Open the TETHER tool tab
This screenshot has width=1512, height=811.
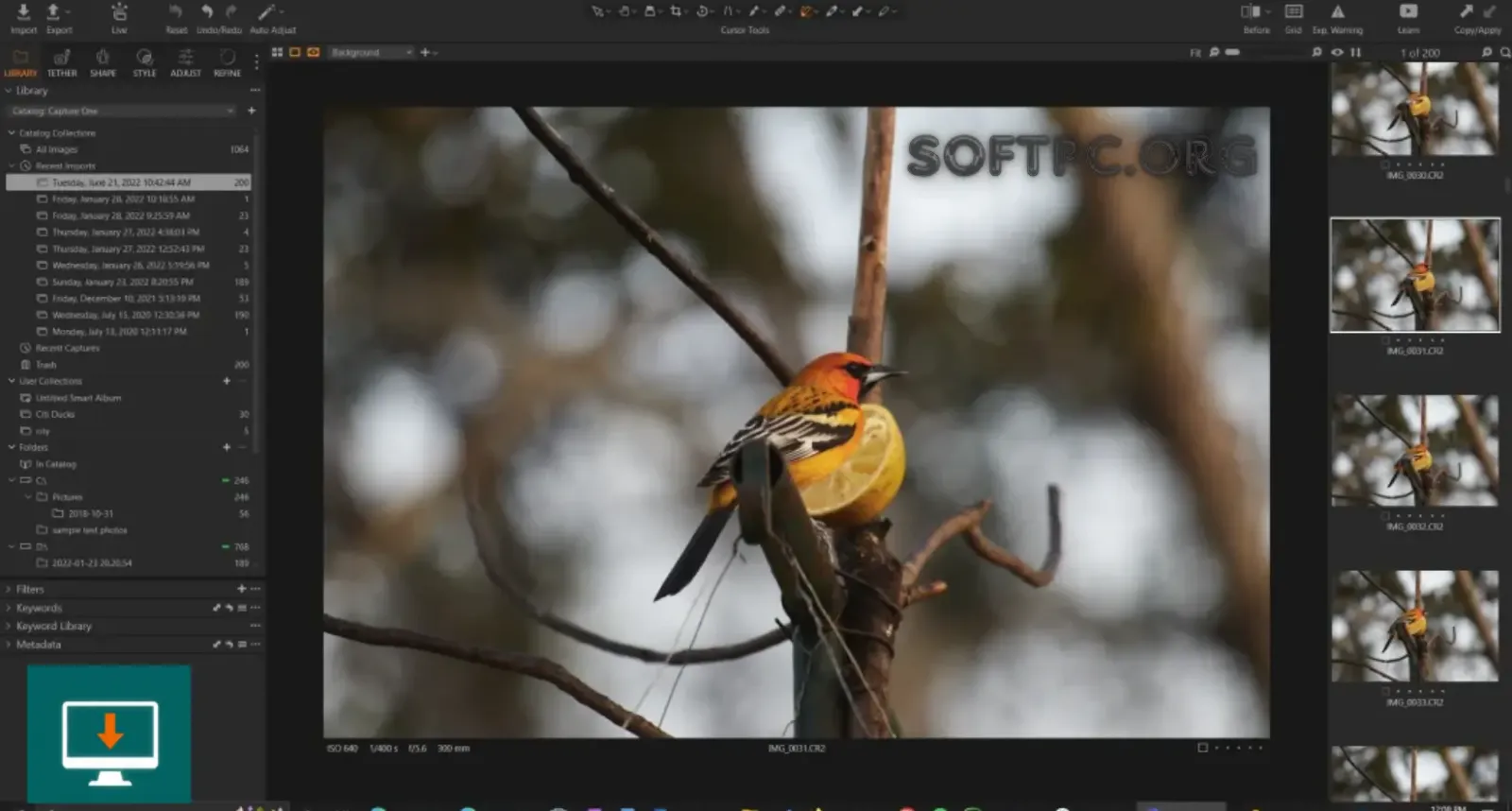click(61, 63)
